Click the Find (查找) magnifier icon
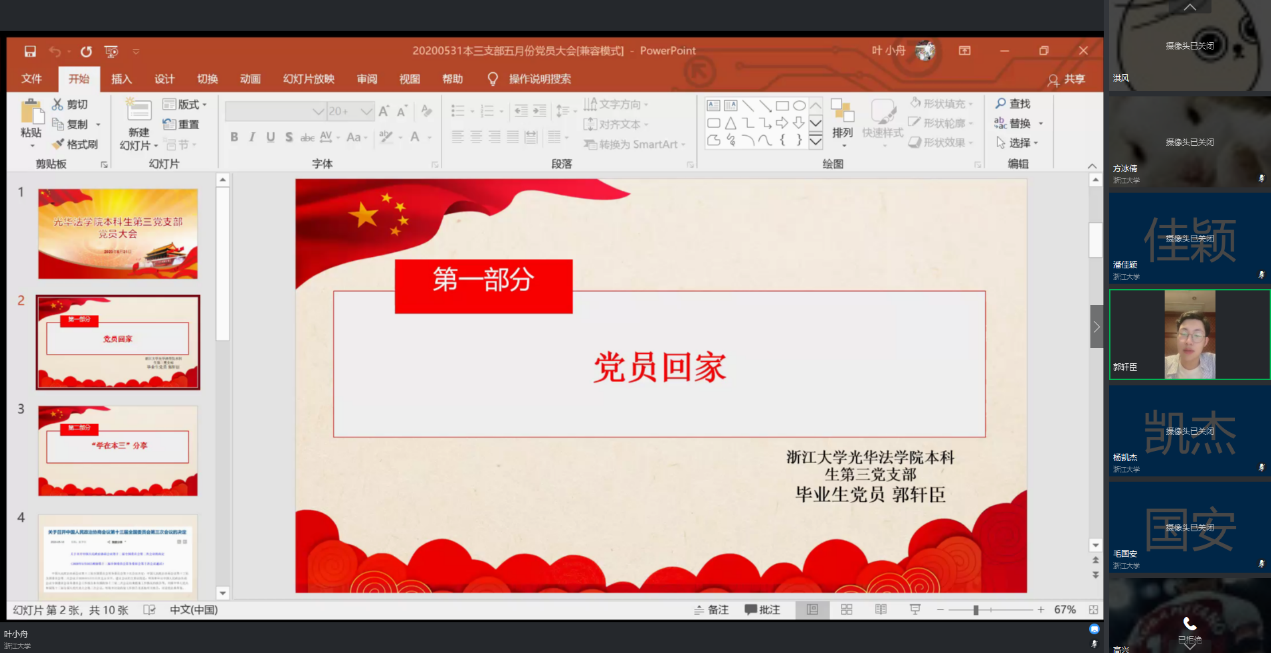The width and height of the screenshot is (1271, 653). [x=1000, y=104]
